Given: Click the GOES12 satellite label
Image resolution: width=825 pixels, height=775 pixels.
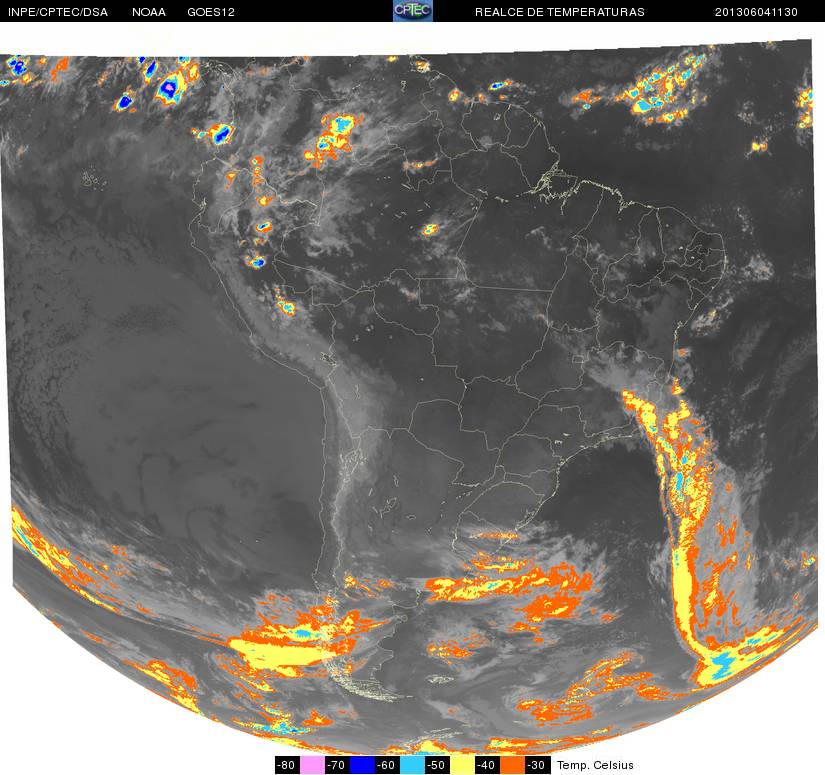Looking at the screenshot, I should (211, 12).
